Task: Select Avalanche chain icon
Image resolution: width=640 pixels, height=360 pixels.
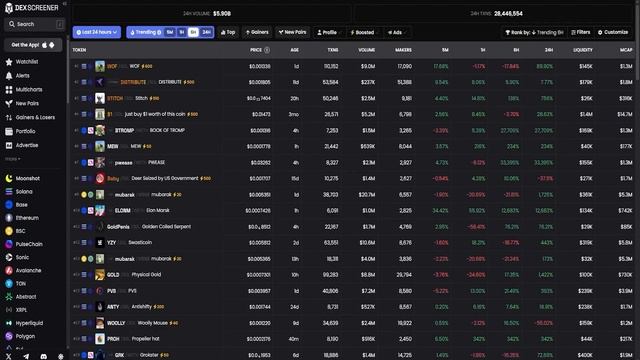Action: click(x=9, y=270)
